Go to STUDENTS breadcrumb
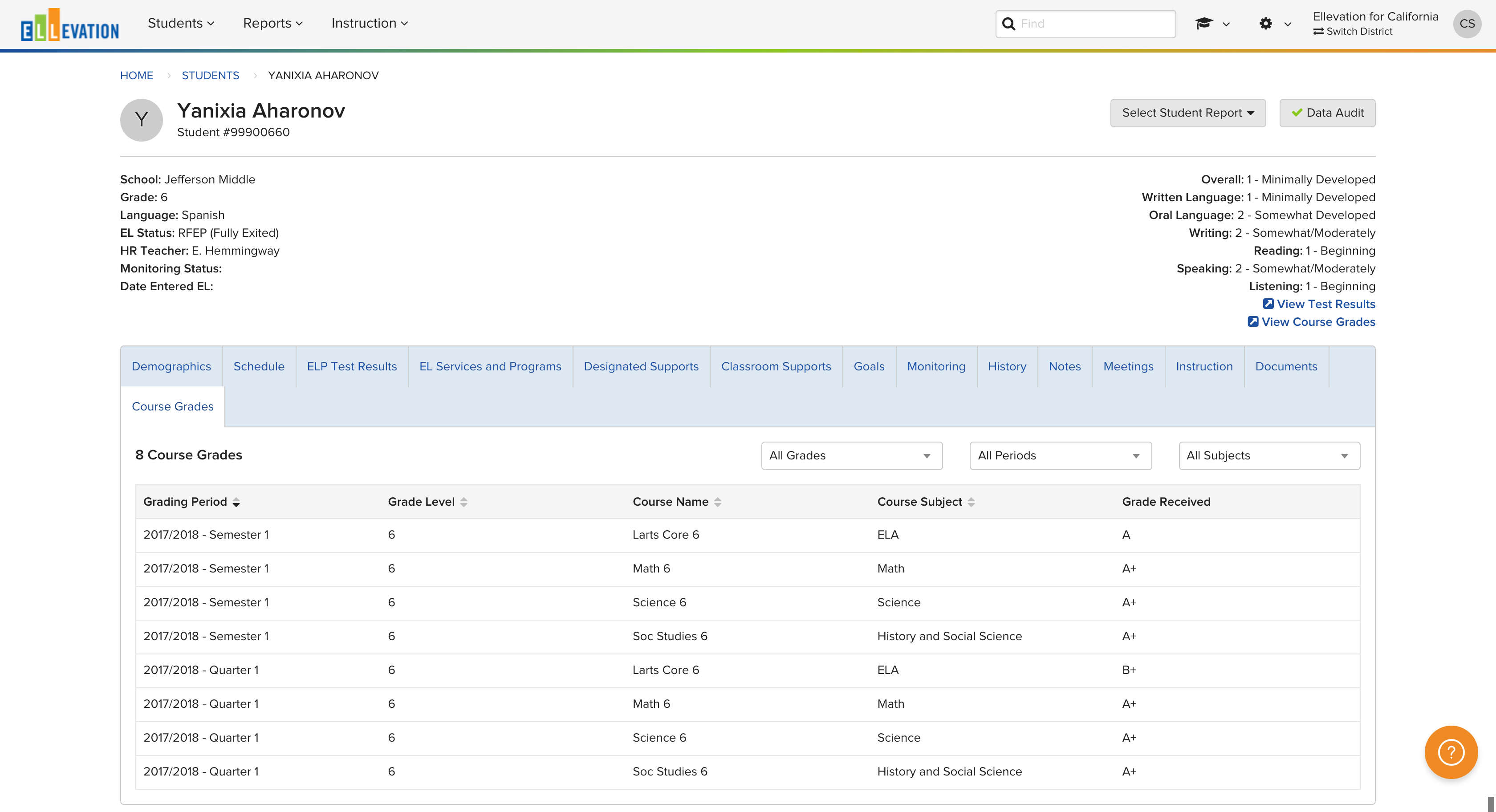1496x812 pixels. (x=210, y=76)
